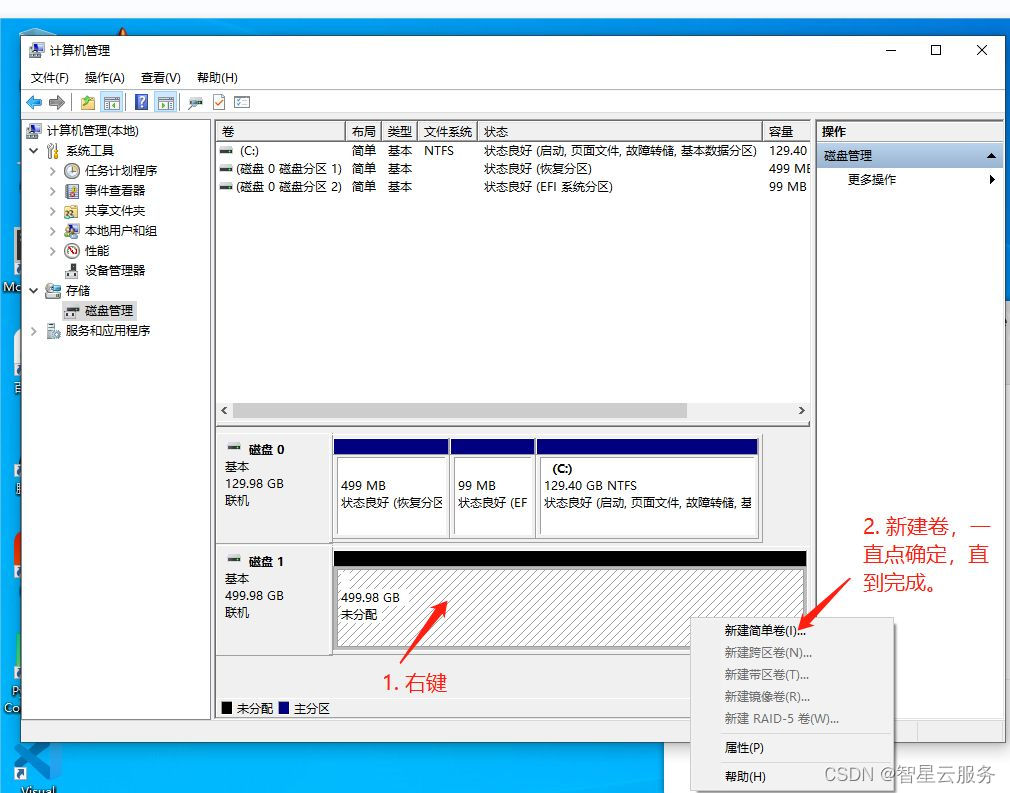Expand the 服务和应用程序 node
The width and height of the screenshot is (1010, 793).
[34, 330]
